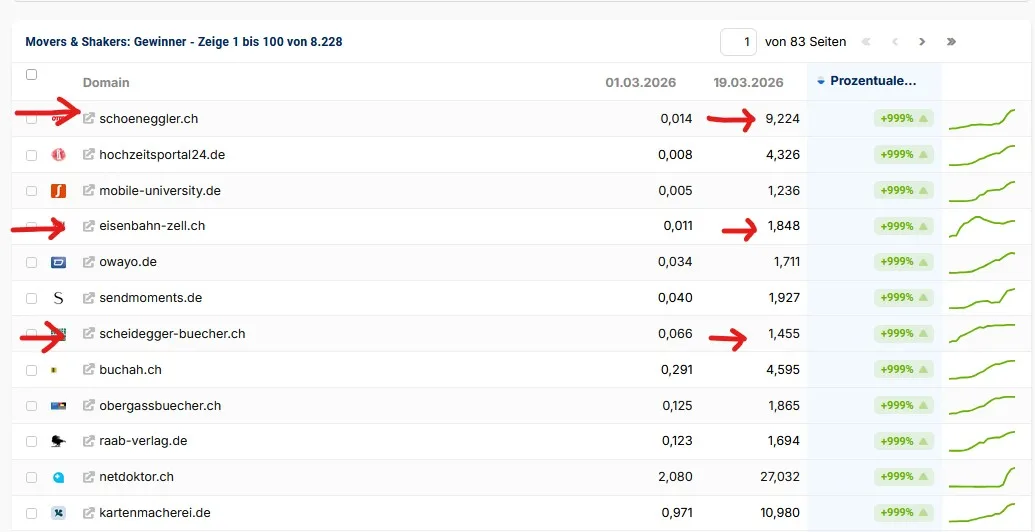
Task: Click the netdoktor.ch trend sparkline
Action: pos(982,477)
